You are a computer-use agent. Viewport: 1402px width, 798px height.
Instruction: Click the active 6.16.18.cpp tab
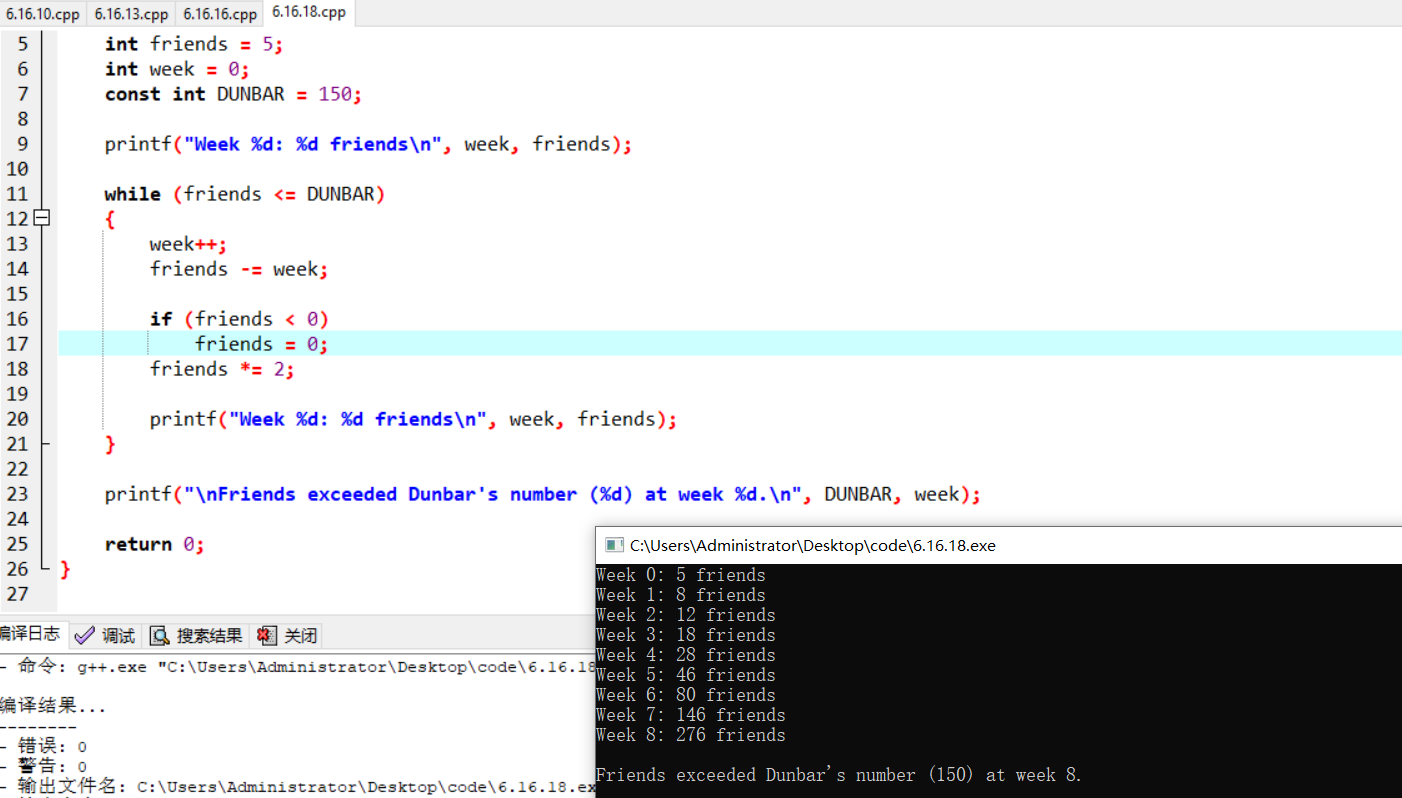309,13
